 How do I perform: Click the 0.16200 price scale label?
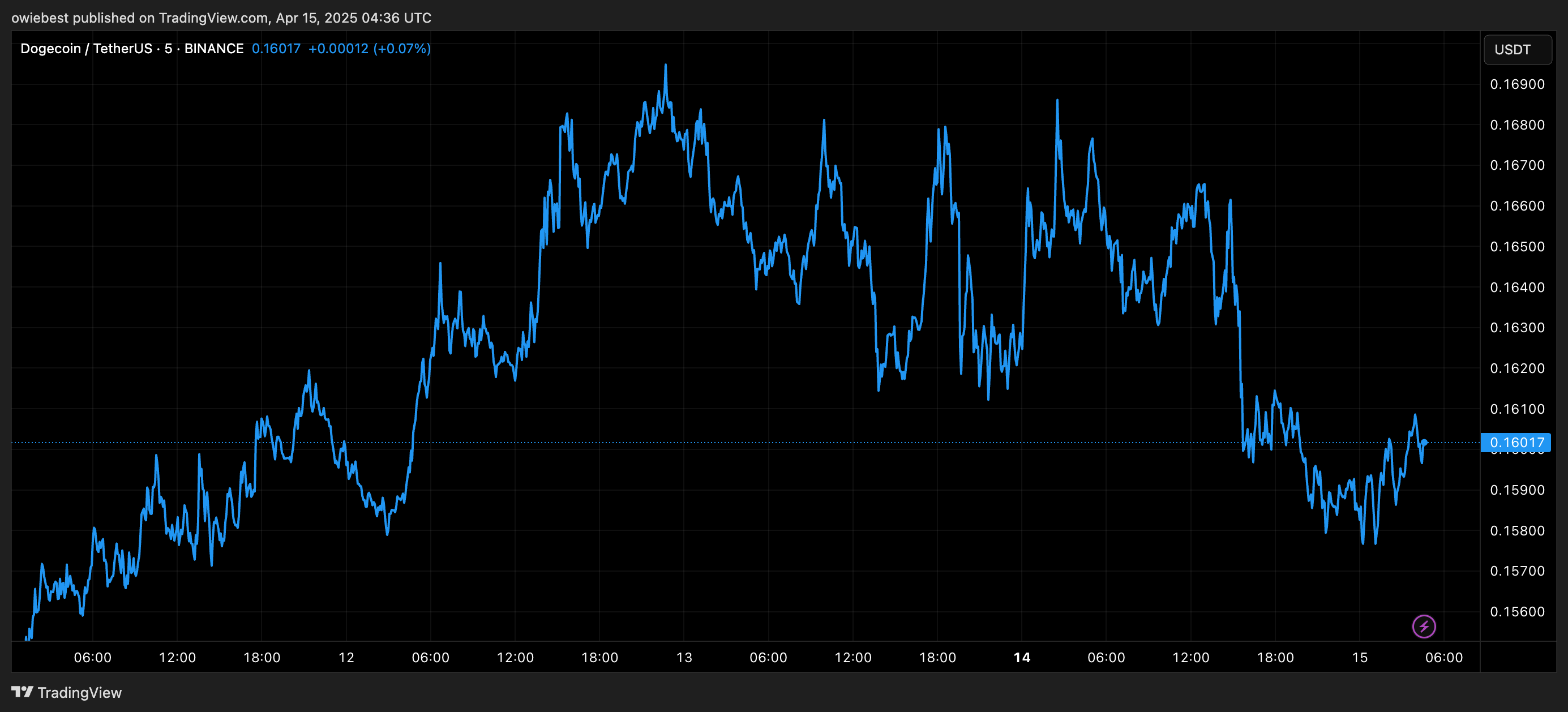click(1517, 368)
